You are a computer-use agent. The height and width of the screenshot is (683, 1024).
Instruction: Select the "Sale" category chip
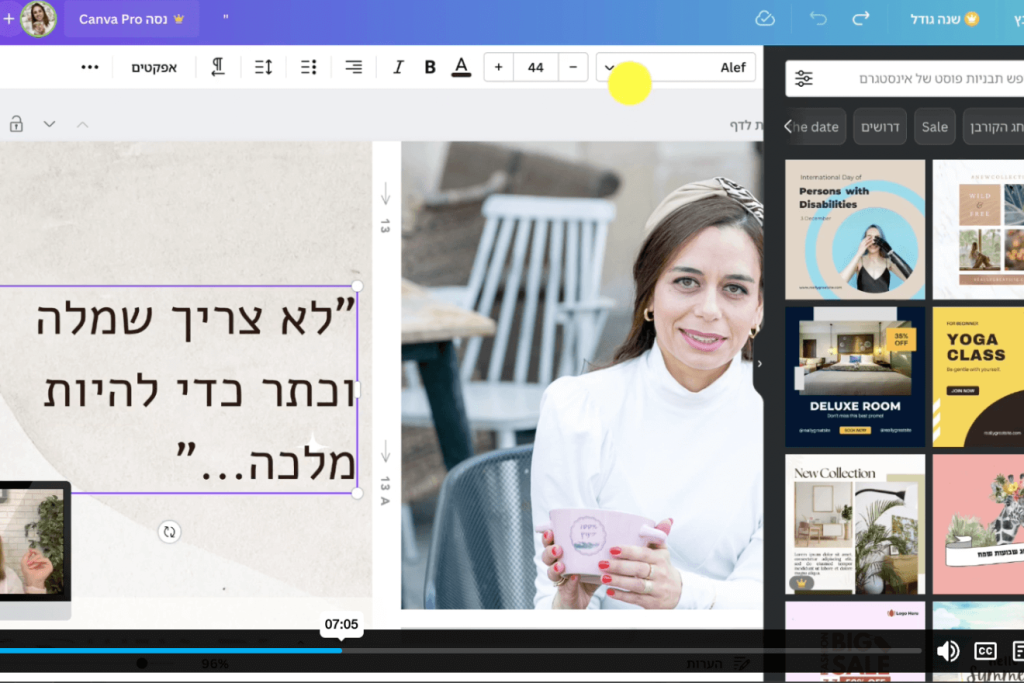[x=935, y=127]
